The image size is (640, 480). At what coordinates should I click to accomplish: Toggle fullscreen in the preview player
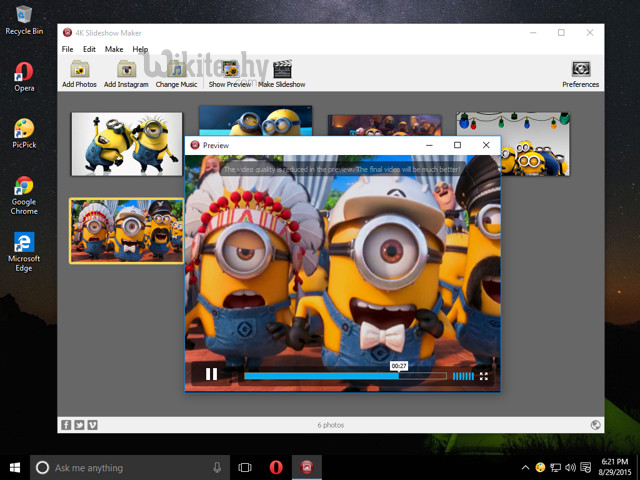[484, 376]
